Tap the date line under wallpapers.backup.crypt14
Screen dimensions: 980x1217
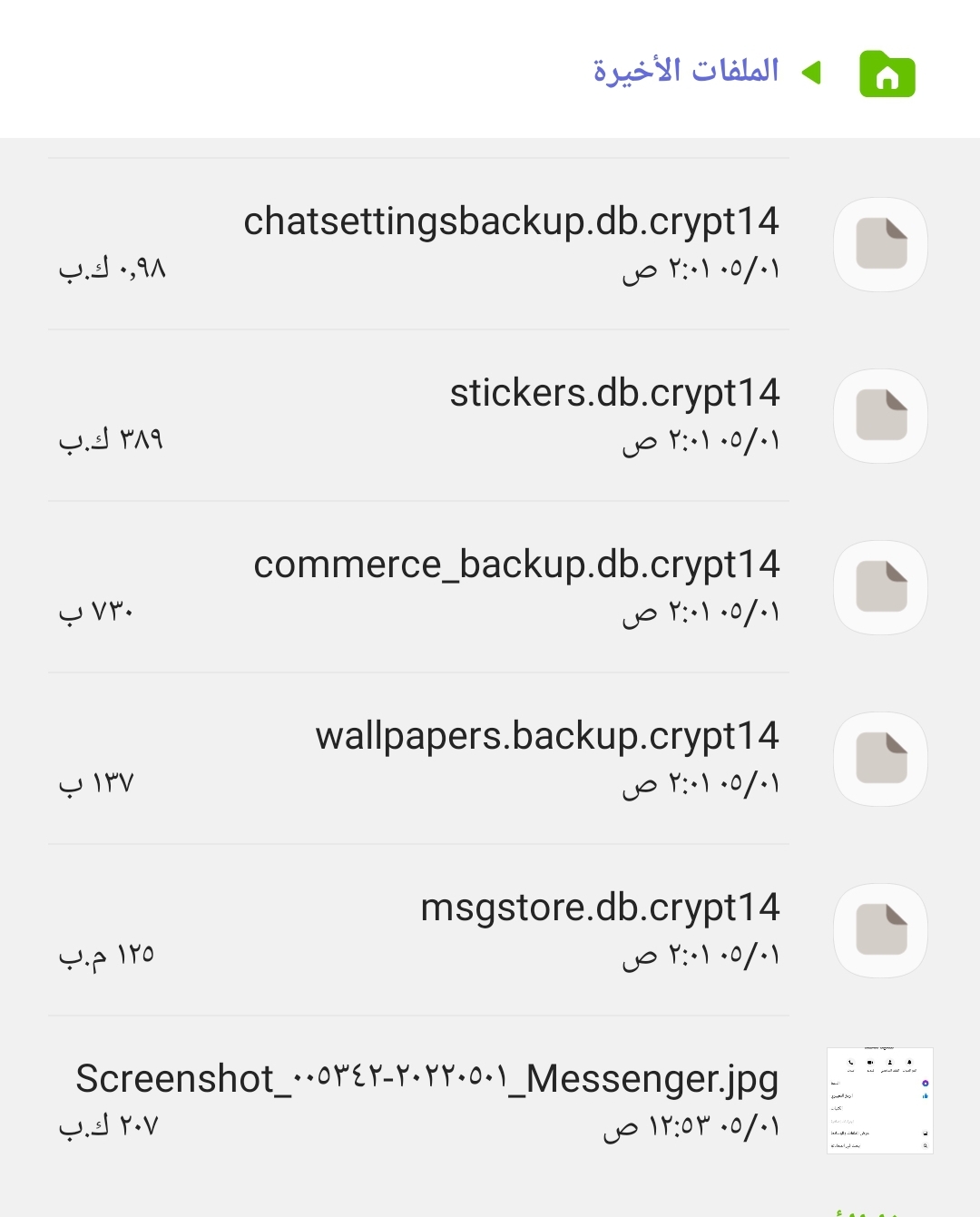(701, 784)
